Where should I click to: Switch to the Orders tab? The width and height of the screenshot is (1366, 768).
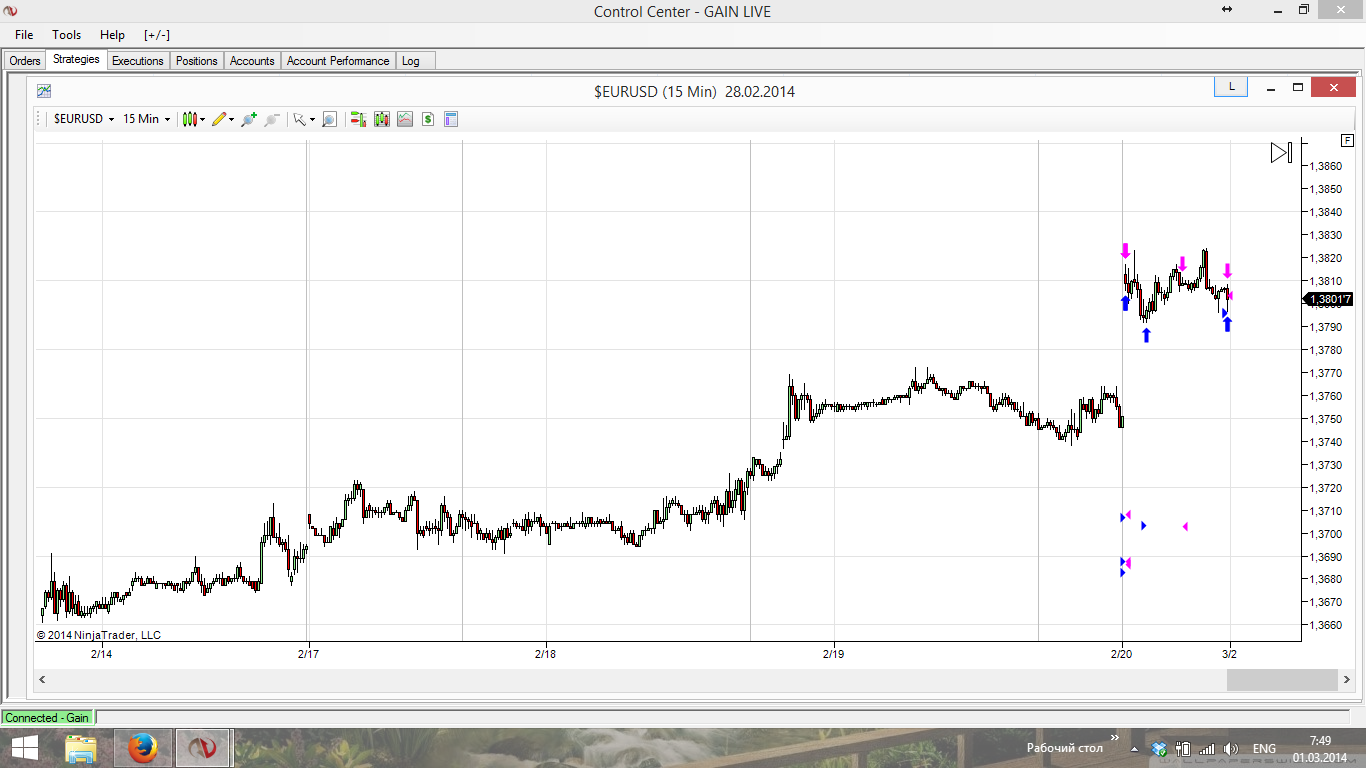click(25, 61)
